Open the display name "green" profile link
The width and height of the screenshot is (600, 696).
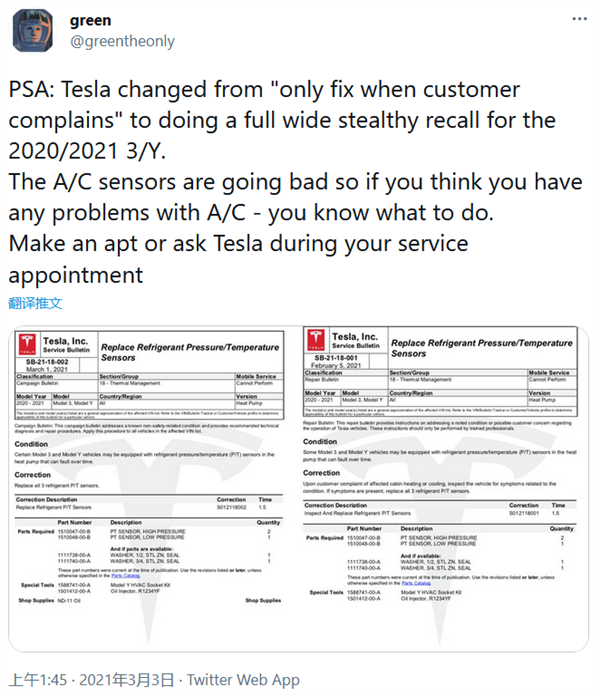(x=91, y=20)
